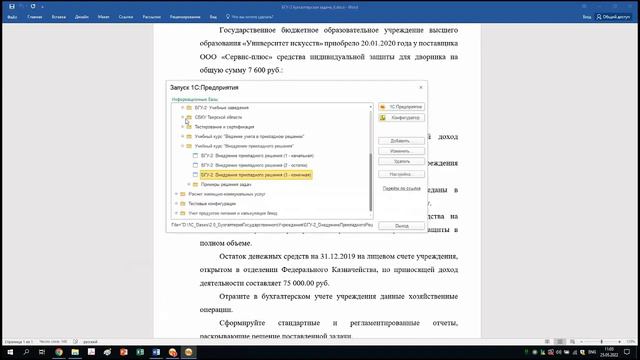640x360 pixels.
Task: Expand the 'Примеры решения задач' folder
Action: [x=189, y=184]
